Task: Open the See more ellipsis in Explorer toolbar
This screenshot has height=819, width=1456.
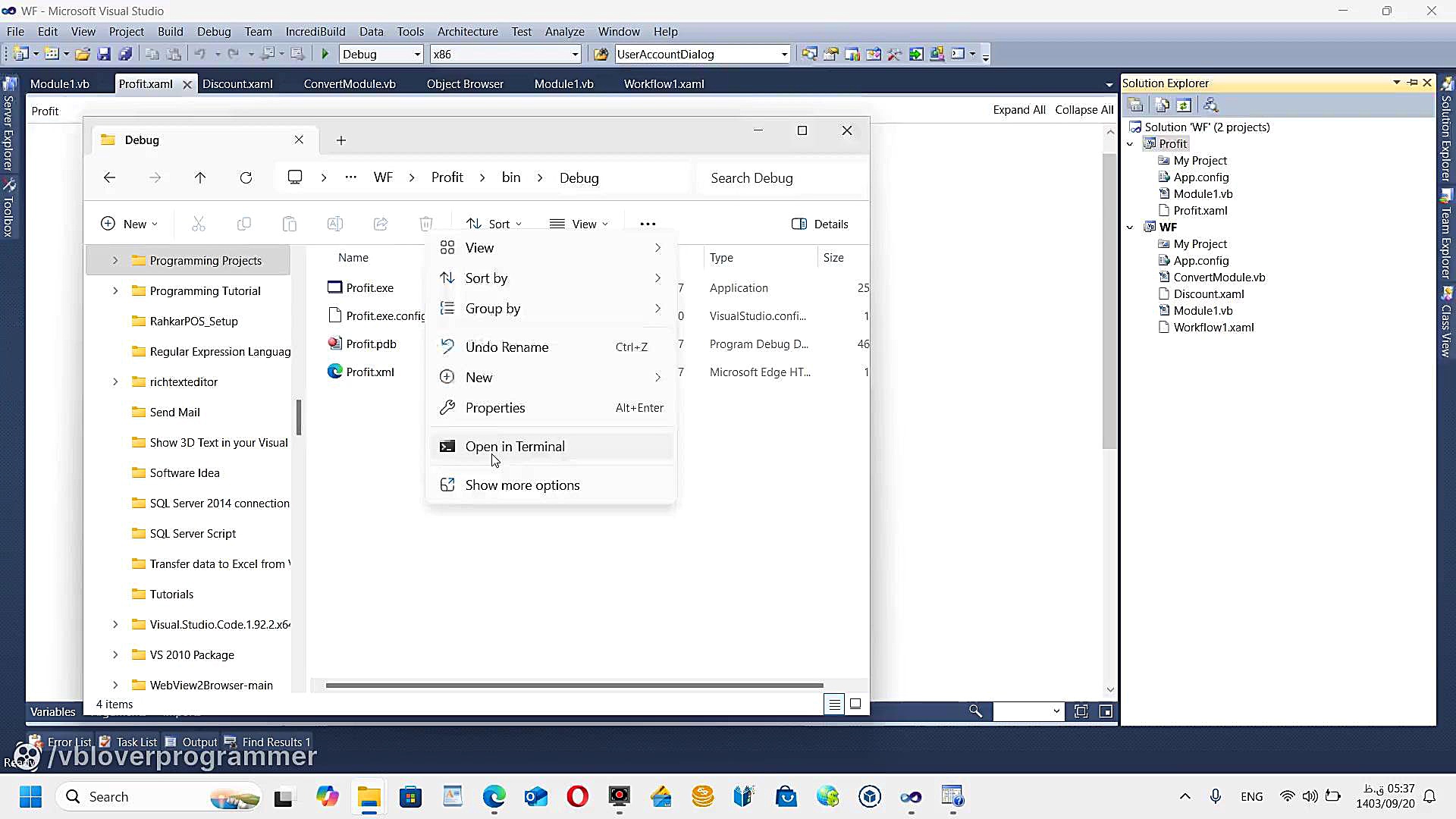Action: [648, 224]
